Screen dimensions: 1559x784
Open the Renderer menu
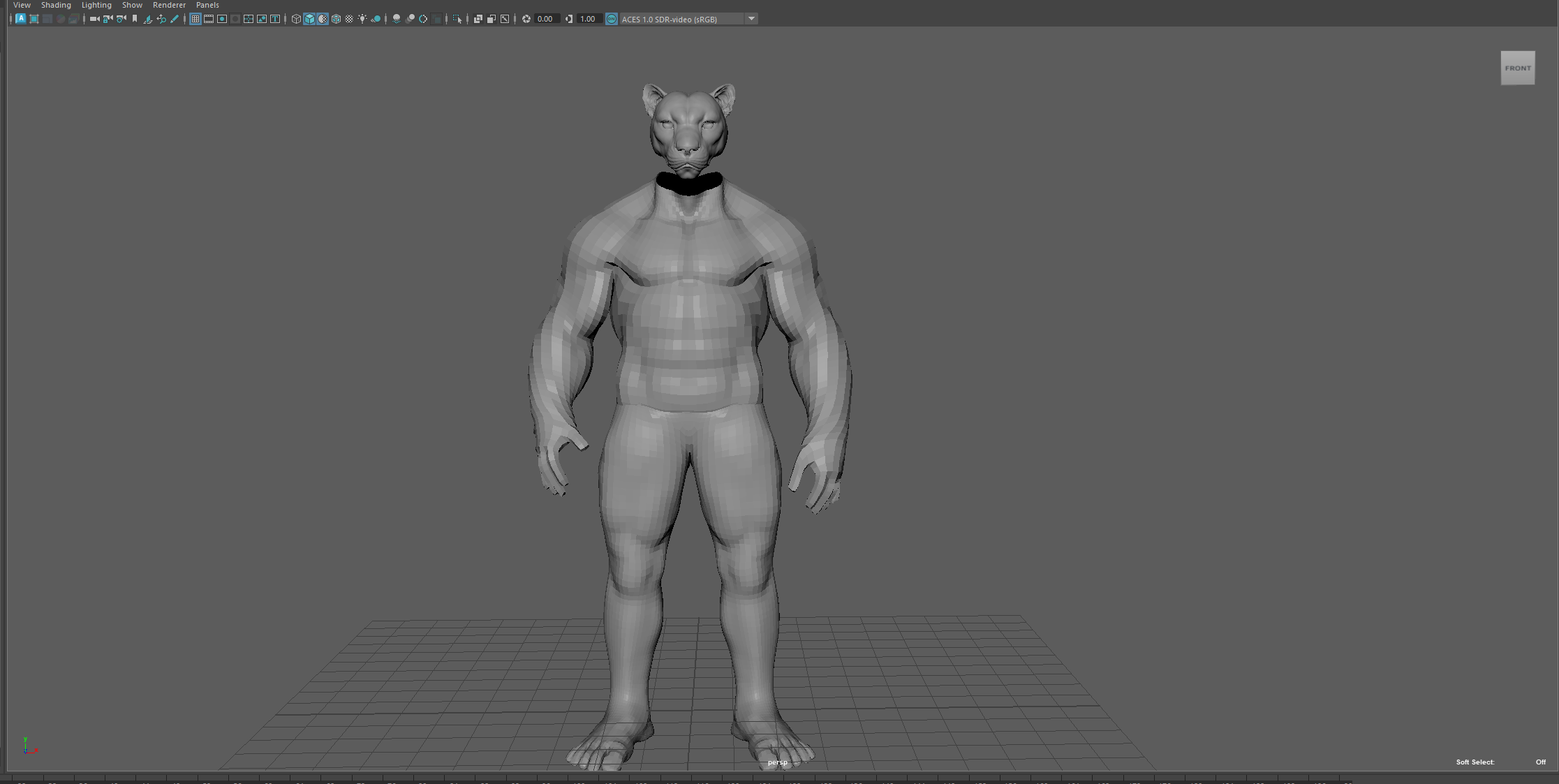pos(169,5)
